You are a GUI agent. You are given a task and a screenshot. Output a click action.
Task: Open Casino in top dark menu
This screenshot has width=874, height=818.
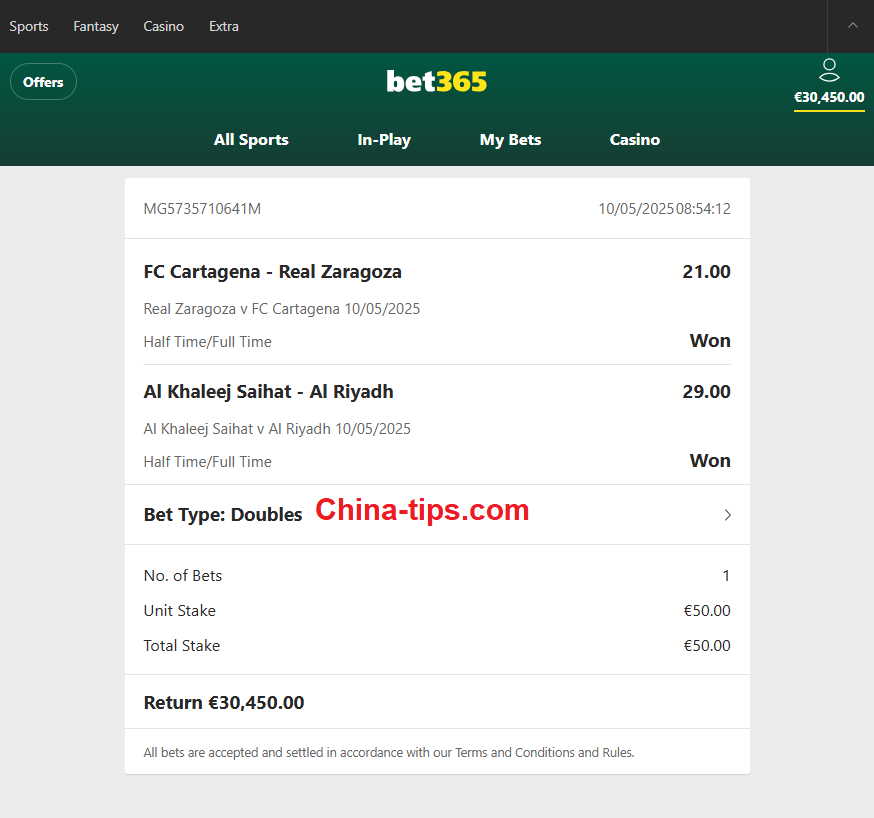pos(163,26)
